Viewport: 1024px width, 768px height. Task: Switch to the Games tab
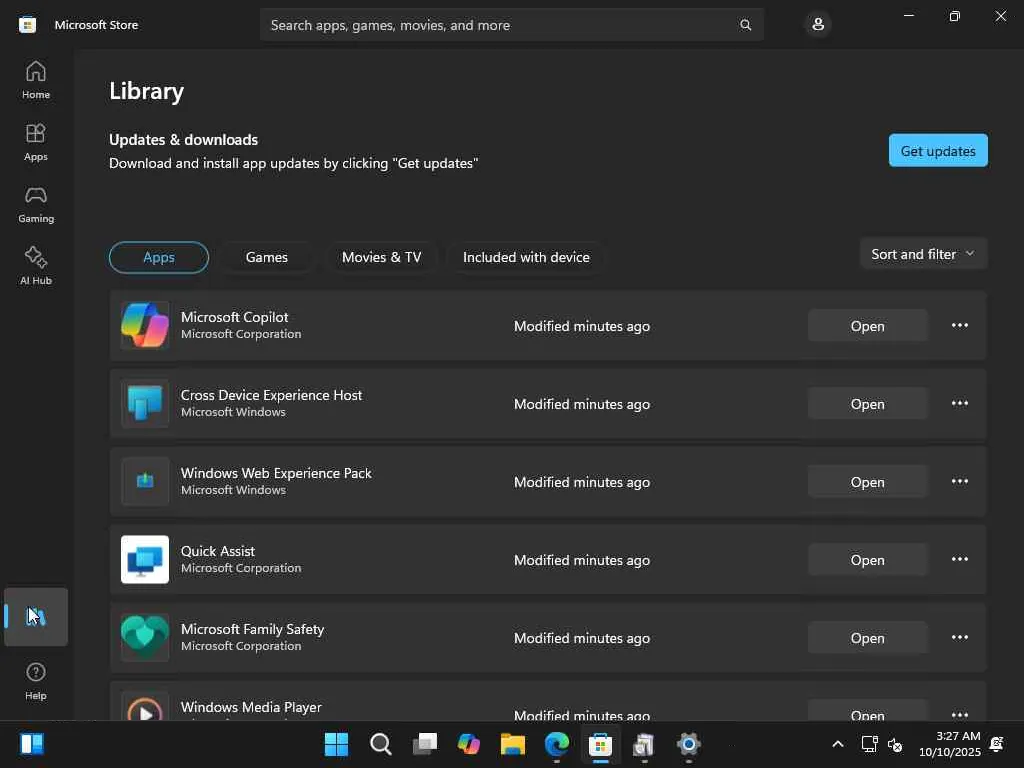(266, 257)
